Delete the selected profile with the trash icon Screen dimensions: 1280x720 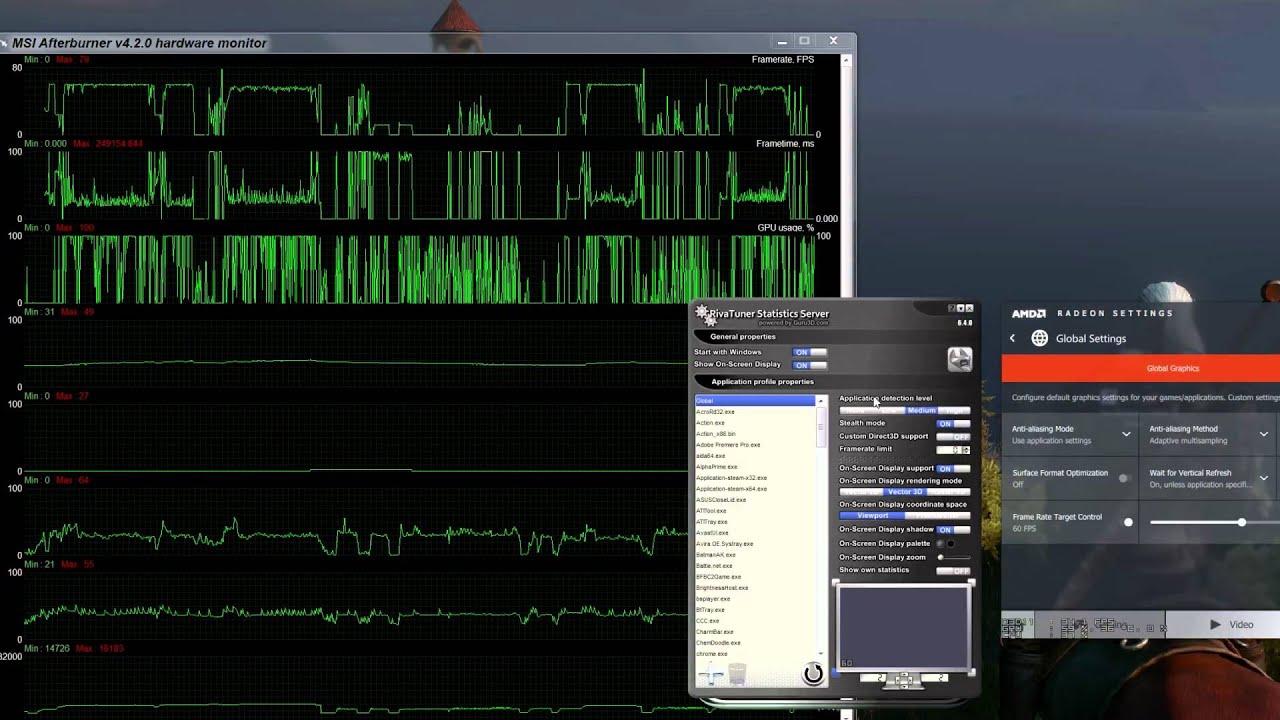(737, 675)
